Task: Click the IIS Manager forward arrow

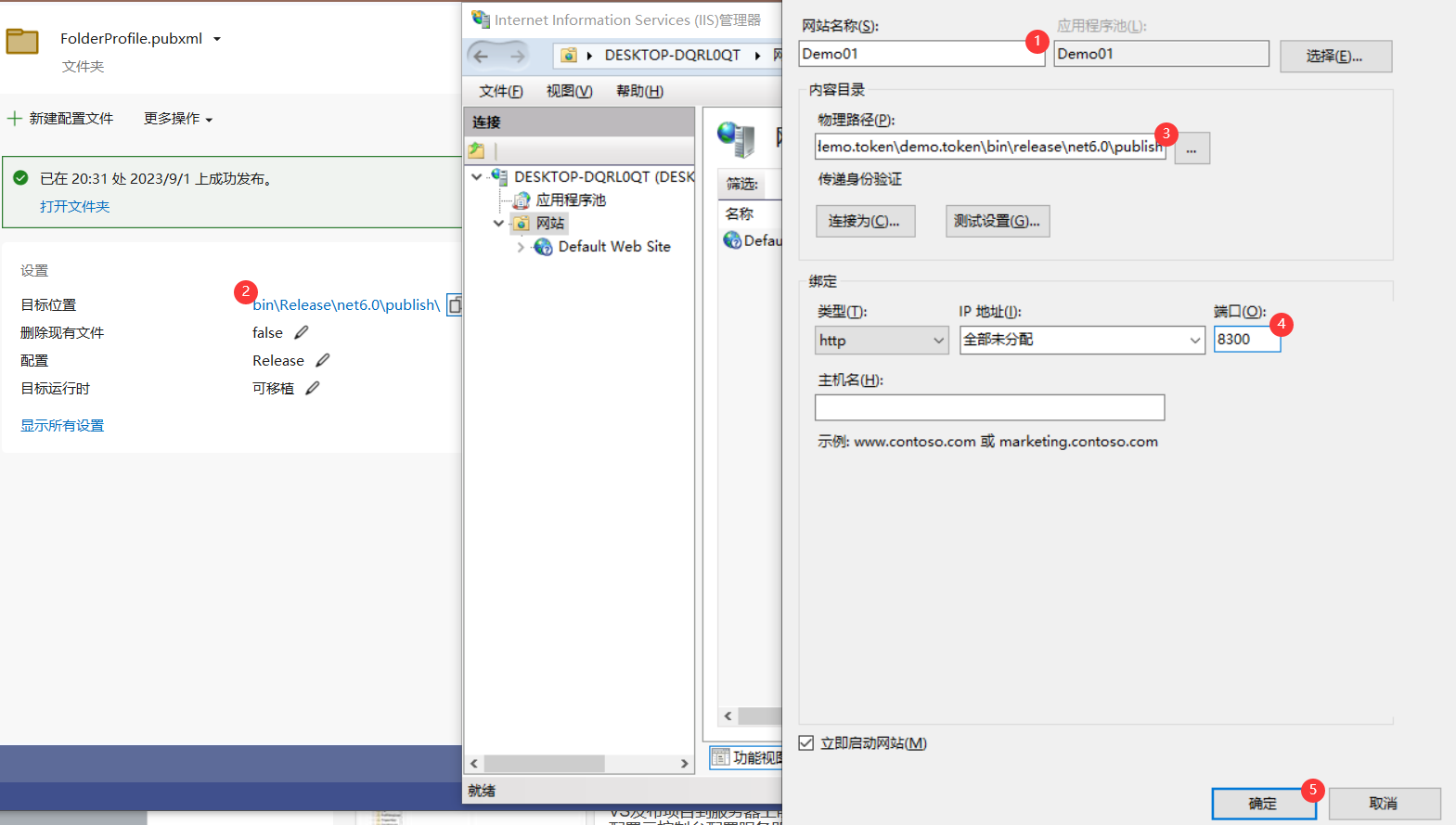Action: [517, 56]
